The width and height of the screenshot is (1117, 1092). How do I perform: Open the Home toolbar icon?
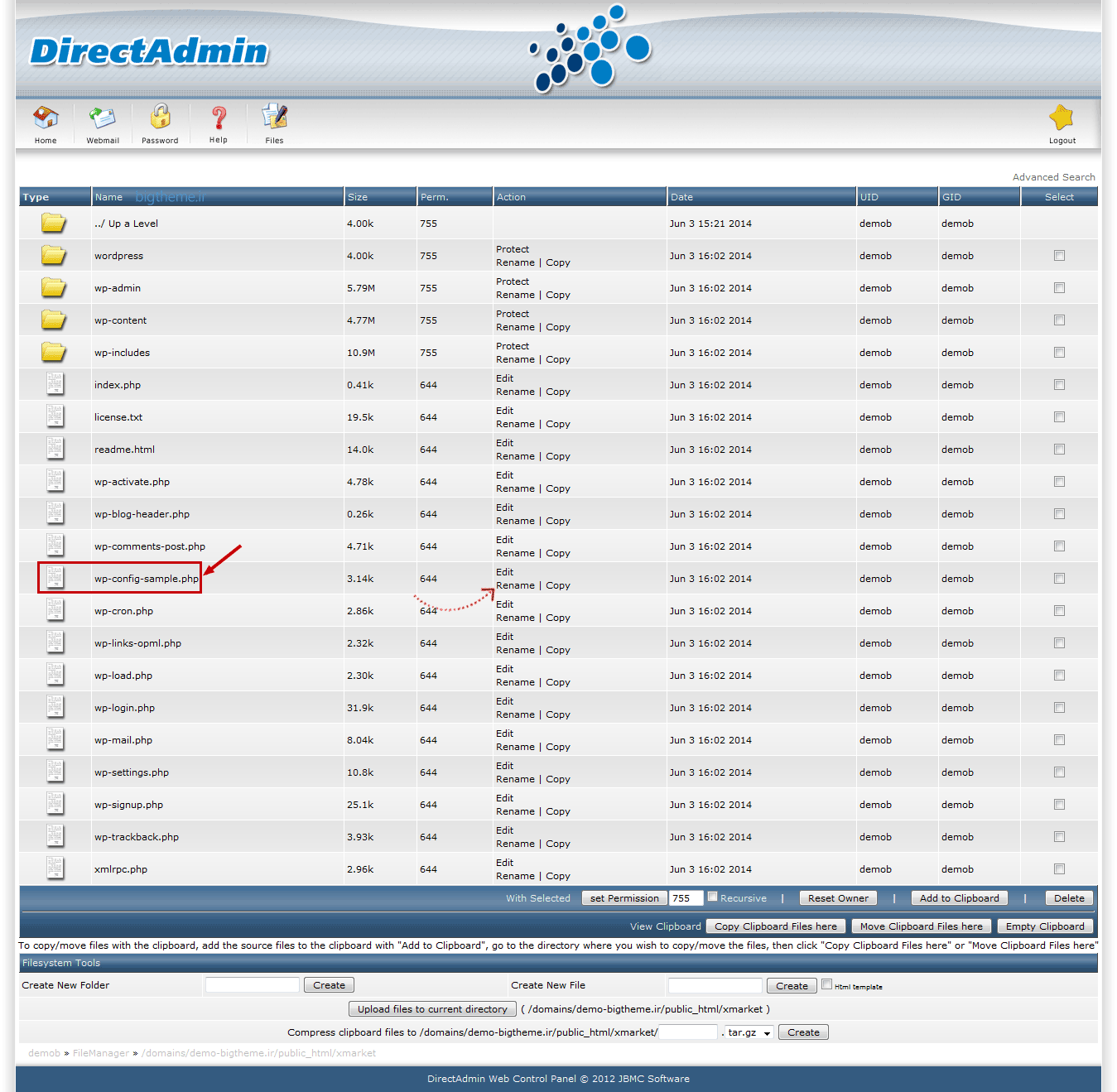coord(46,118)
